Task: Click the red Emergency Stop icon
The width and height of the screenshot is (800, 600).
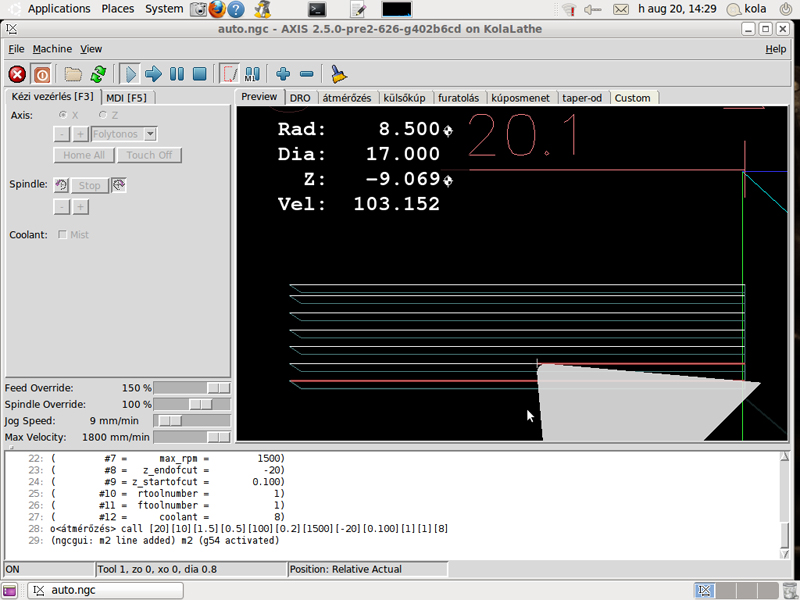Action: (x=17, y=74)
